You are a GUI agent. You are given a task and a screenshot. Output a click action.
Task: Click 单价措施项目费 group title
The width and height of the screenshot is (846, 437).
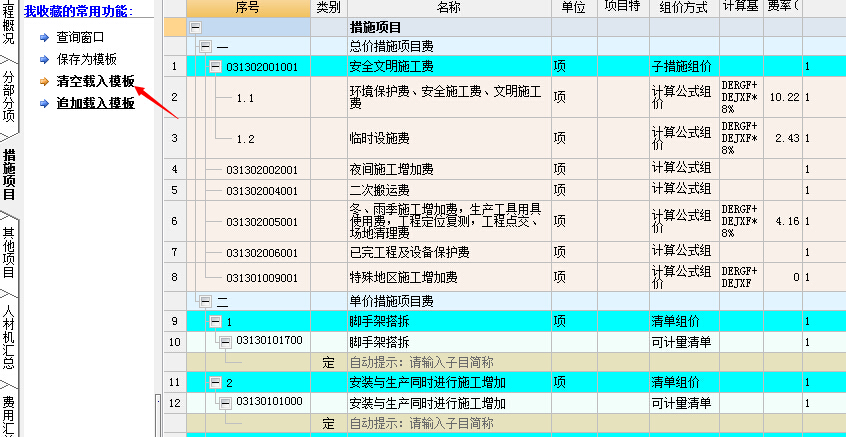click(x=392, y=301)
